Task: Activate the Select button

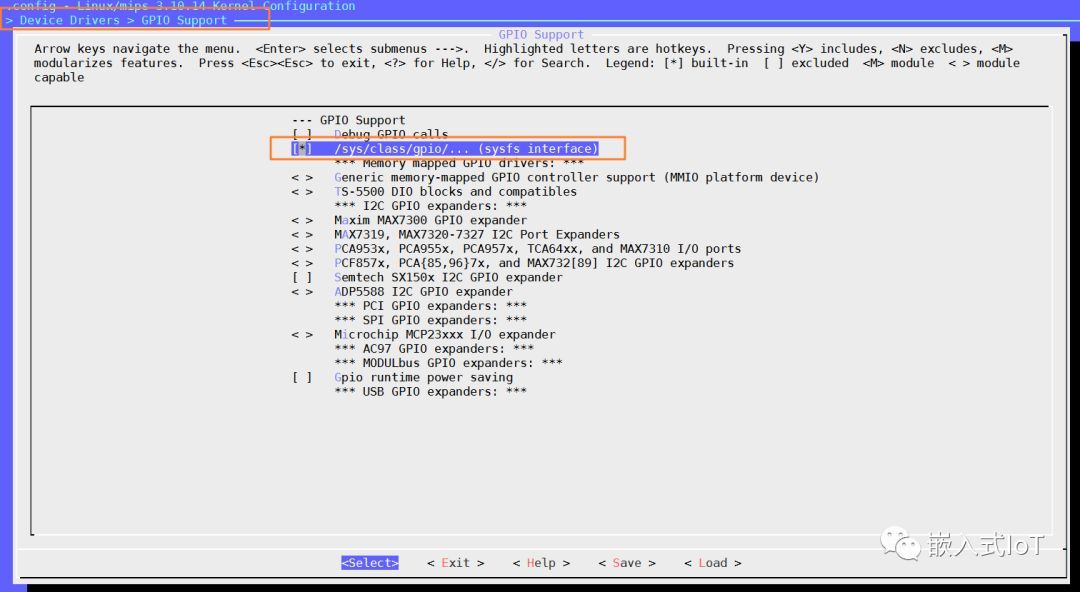Action: (x=369, y=562)
